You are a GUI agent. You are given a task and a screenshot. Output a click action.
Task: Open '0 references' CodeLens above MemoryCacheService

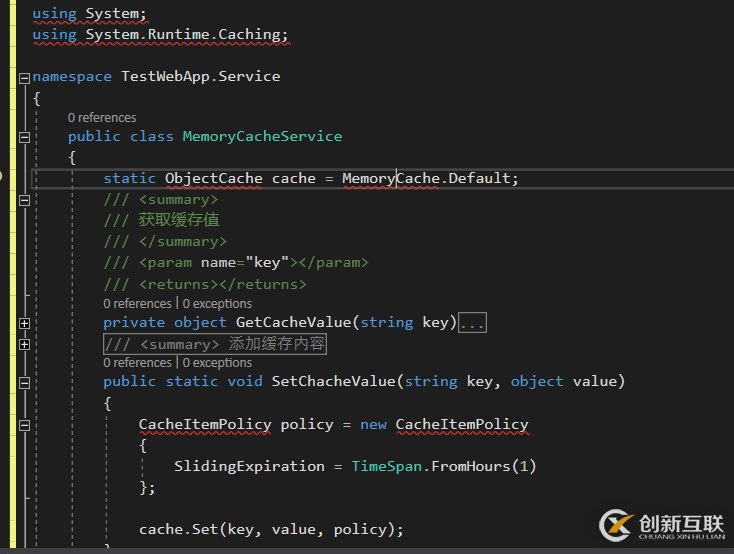[x=102, y=118]
